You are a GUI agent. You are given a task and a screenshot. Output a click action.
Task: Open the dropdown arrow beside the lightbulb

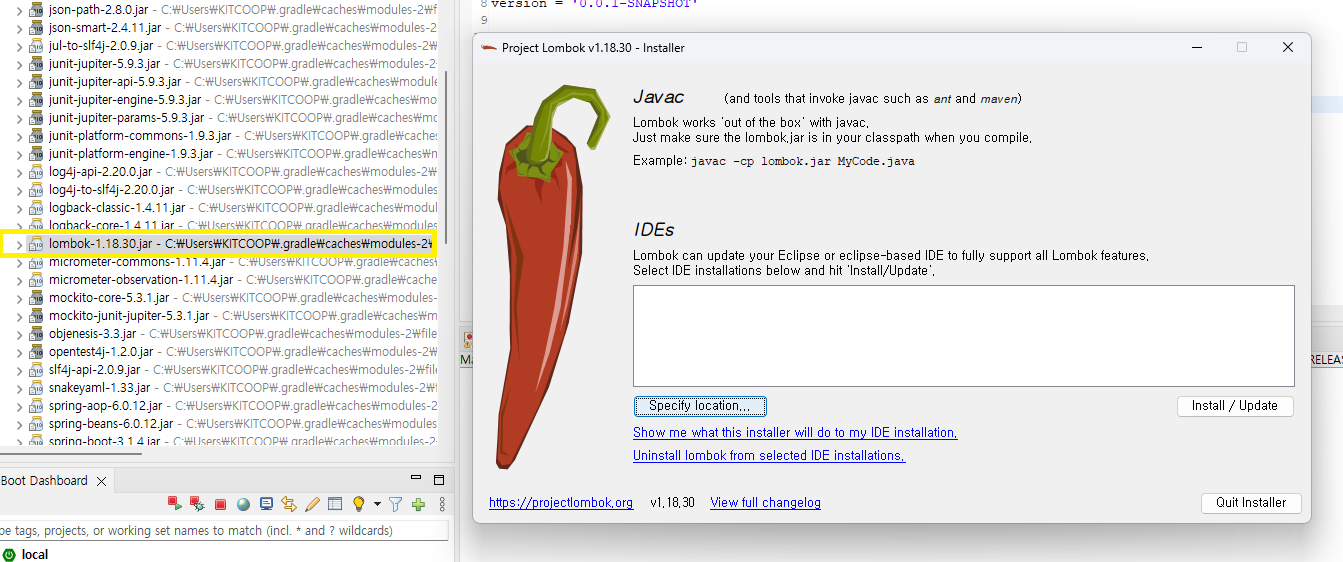[x=377, y=504]
